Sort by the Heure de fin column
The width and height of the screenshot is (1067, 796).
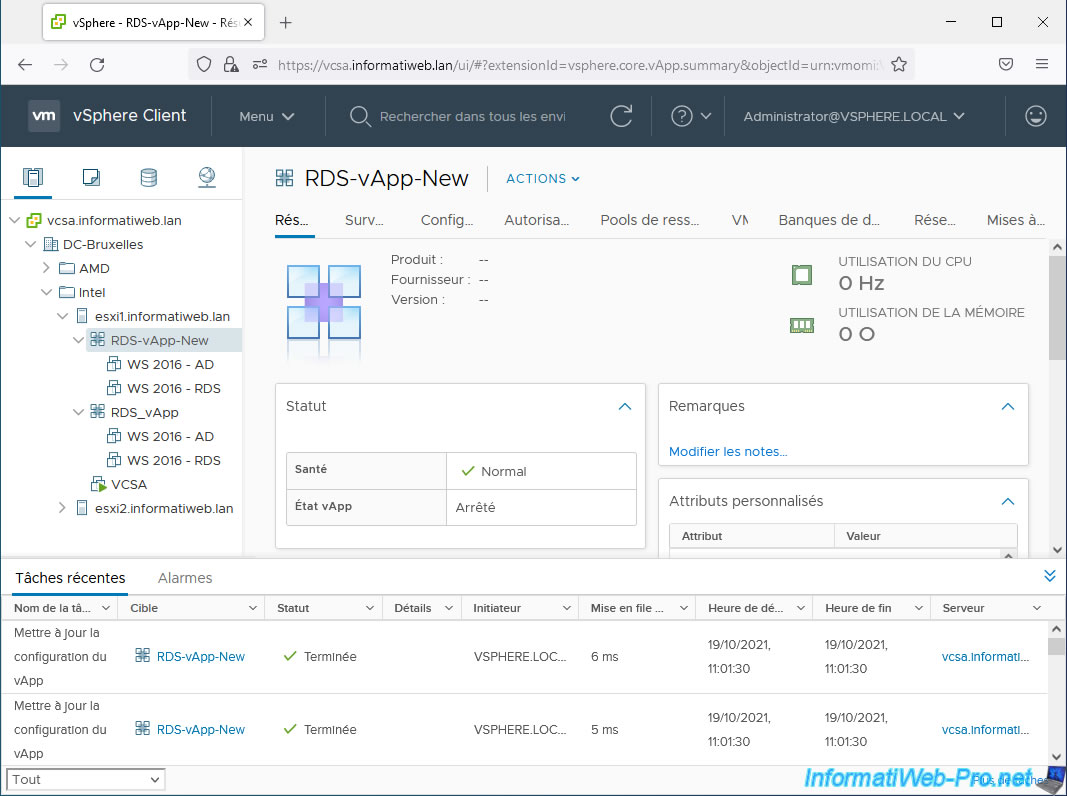click(x=858, y=608)
